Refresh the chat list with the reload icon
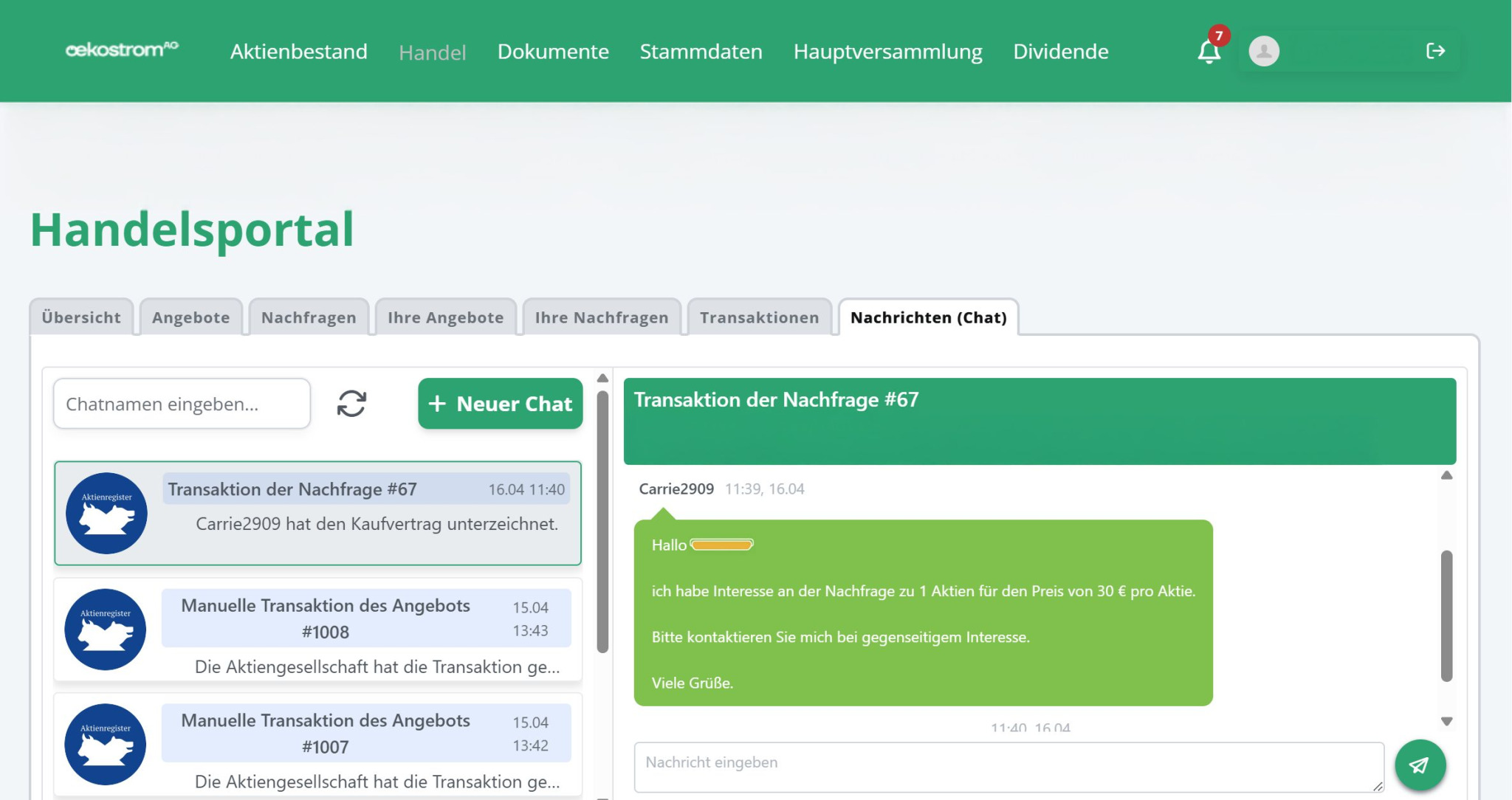The width and height of the screenshot is (1512, 800). (351, 404)
